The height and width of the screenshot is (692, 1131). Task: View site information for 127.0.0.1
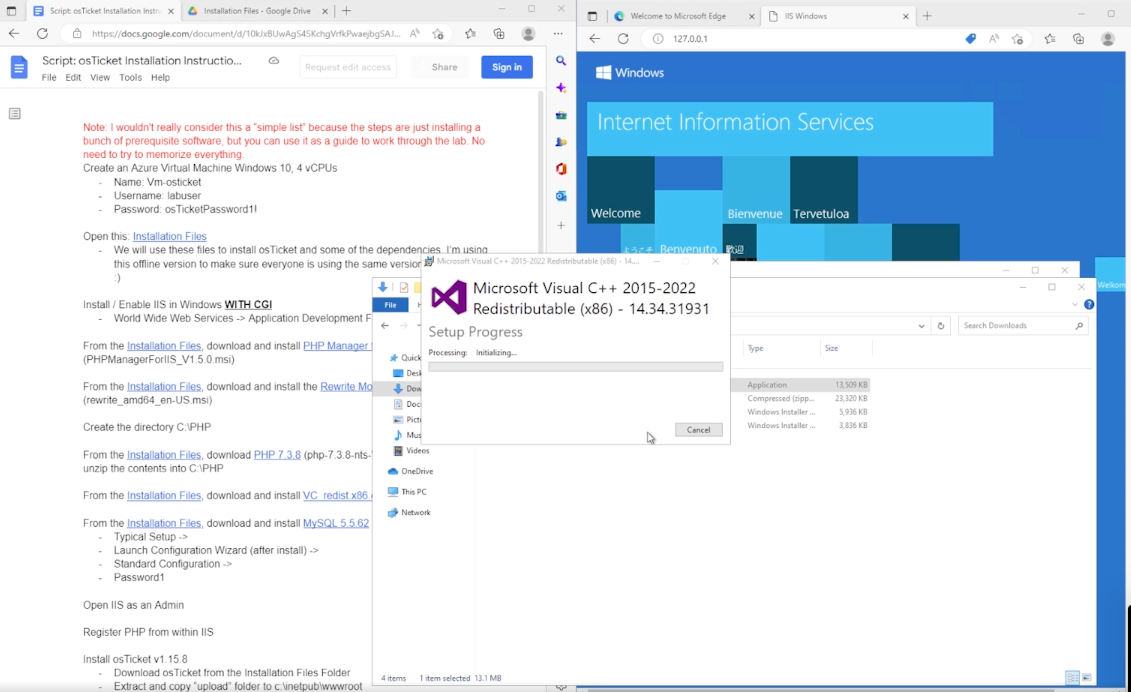pos(658,39)
